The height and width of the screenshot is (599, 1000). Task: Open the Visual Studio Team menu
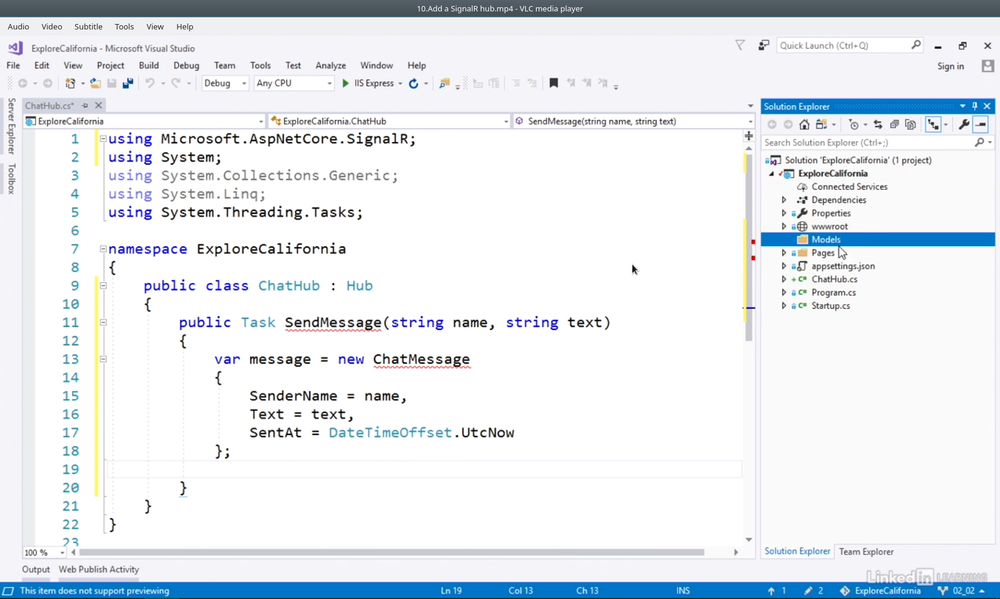[224, 66]
